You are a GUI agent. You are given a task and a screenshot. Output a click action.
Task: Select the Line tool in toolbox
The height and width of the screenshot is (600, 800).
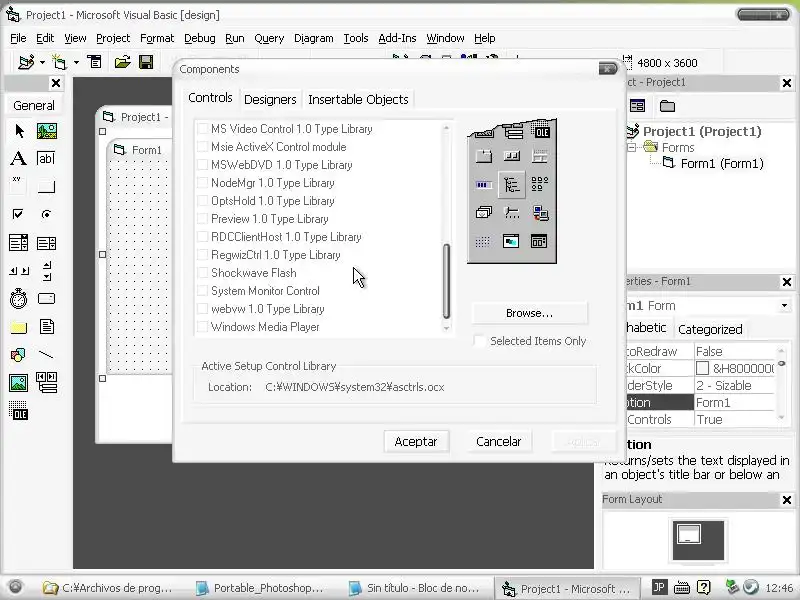[46, 355]
